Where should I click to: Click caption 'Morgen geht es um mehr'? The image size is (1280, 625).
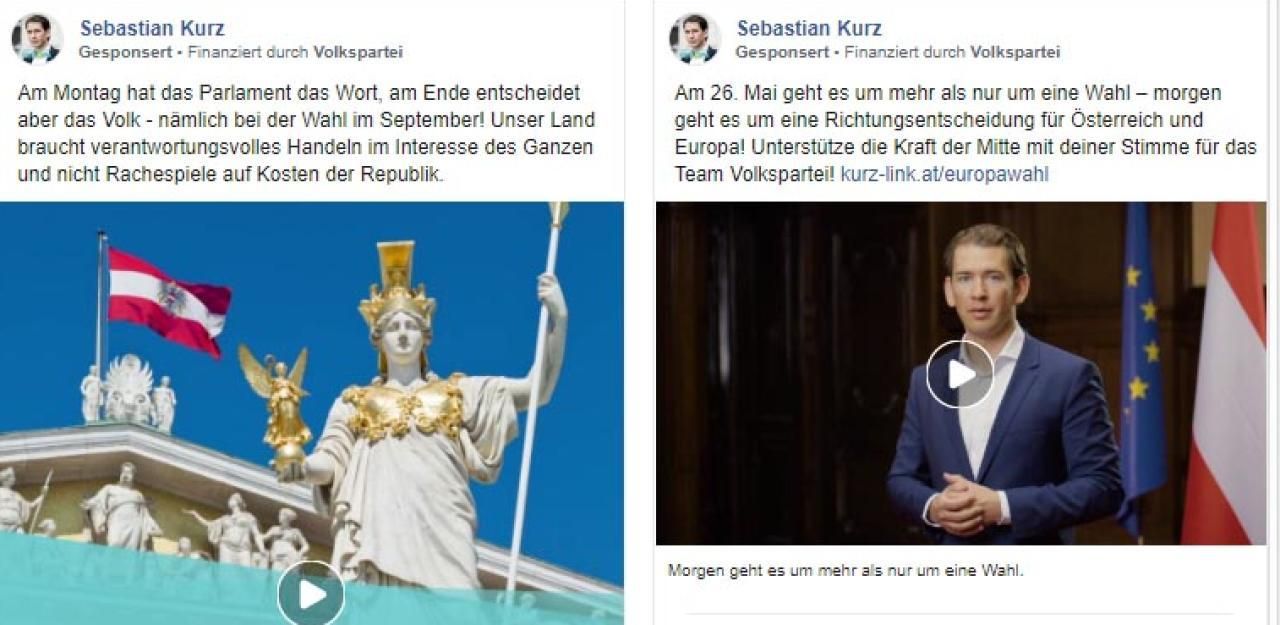point(846,572)
